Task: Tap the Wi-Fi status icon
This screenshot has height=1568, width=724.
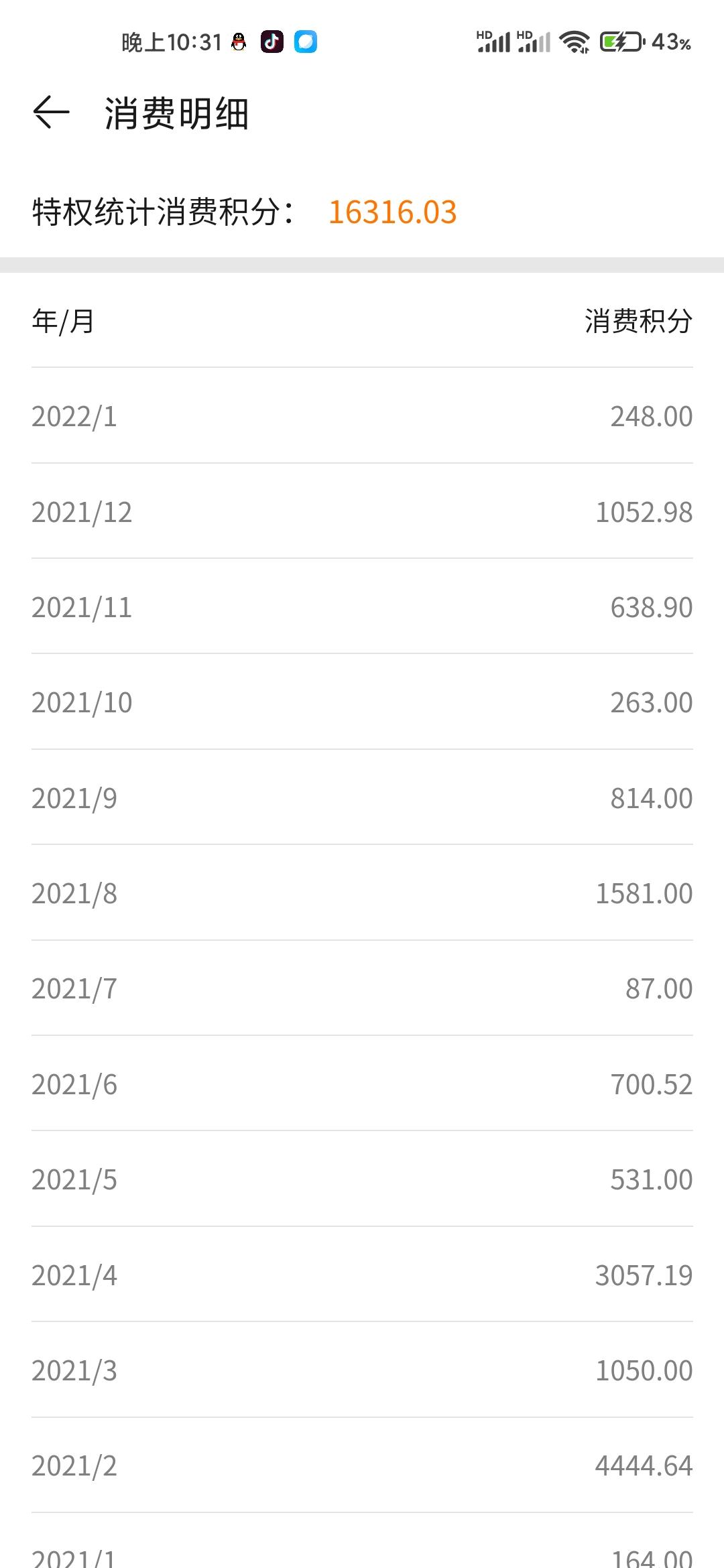Action: [575, 42]
